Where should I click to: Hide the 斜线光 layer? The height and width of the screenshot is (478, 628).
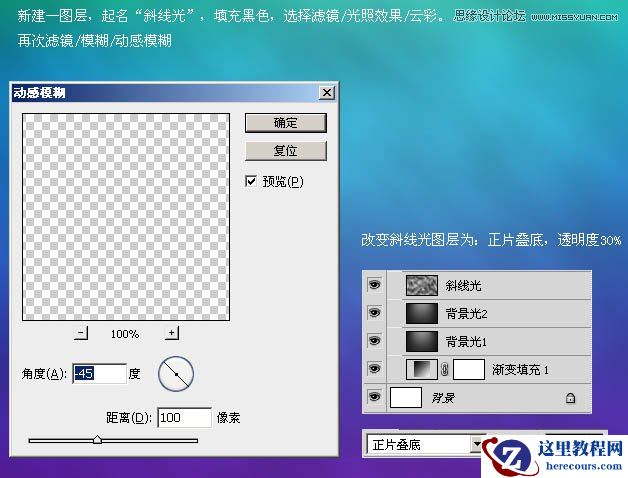374,285
